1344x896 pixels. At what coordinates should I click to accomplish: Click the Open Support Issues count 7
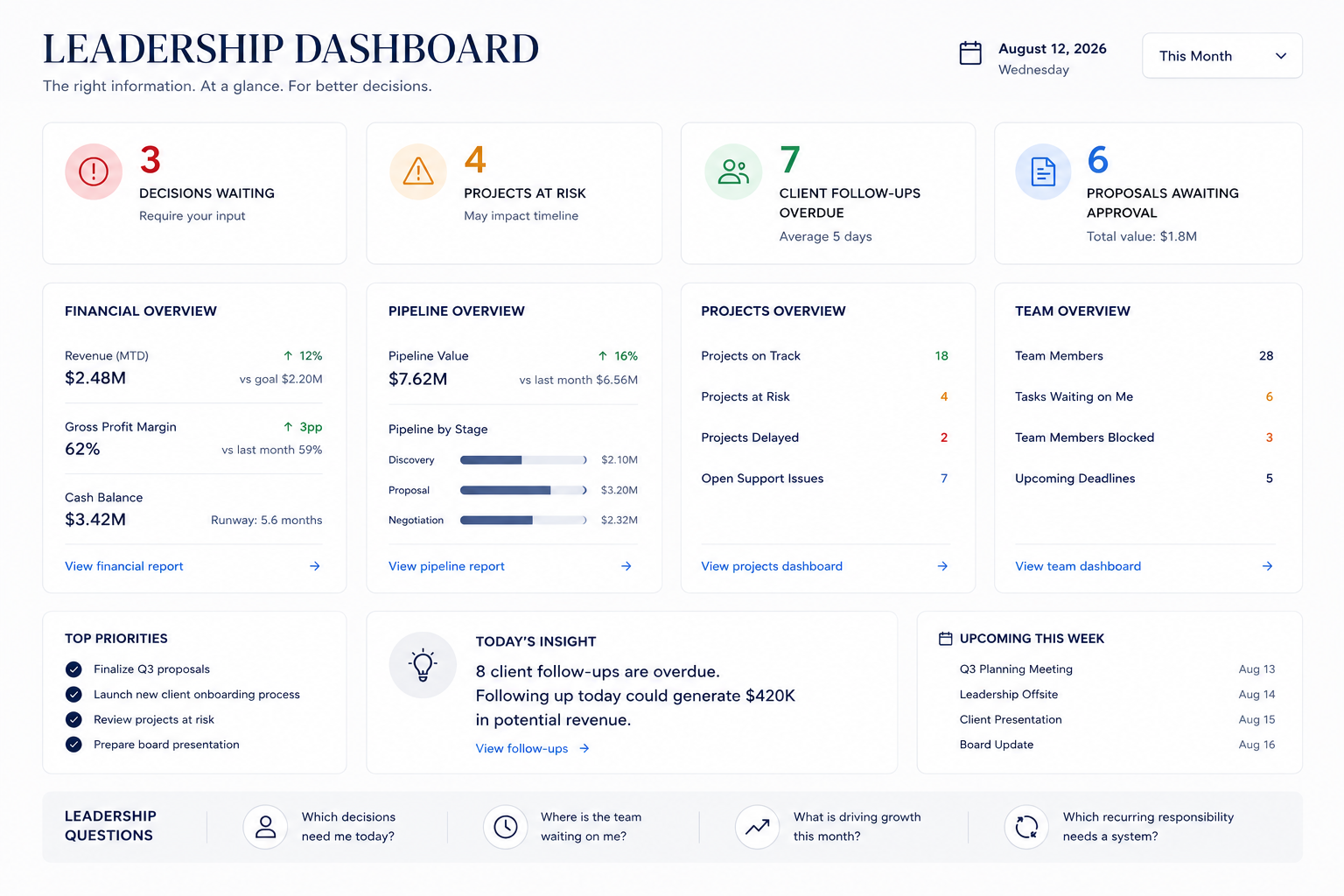pos(944,479)
